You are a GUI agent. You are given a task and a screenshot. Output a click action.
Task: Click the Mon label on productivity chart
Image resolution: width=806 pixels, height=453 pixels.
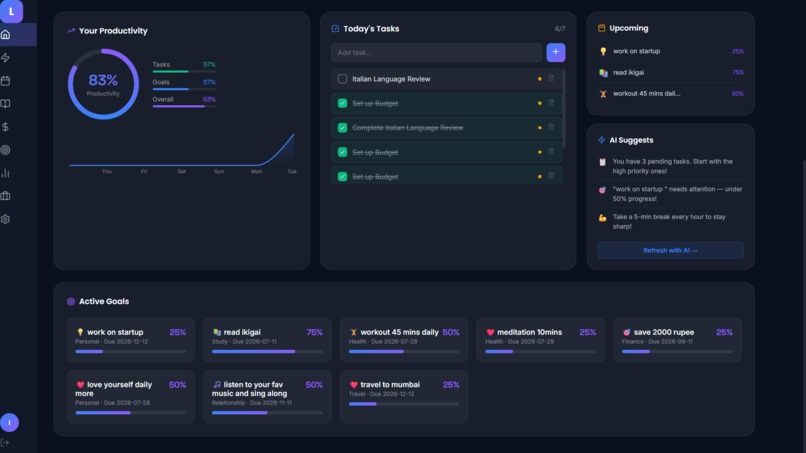(x=256, y=171)
